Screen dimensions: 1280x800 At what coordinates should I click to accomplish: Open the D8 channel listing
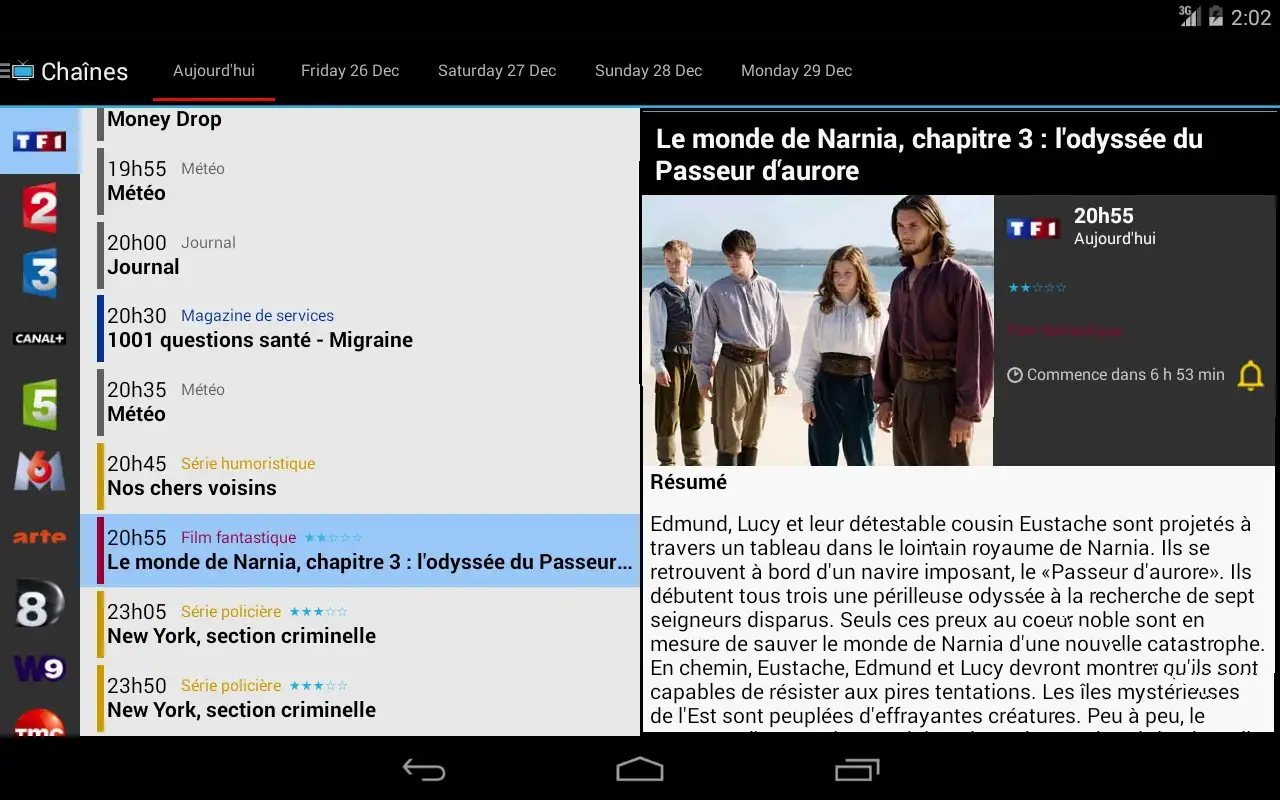(40, 604)
